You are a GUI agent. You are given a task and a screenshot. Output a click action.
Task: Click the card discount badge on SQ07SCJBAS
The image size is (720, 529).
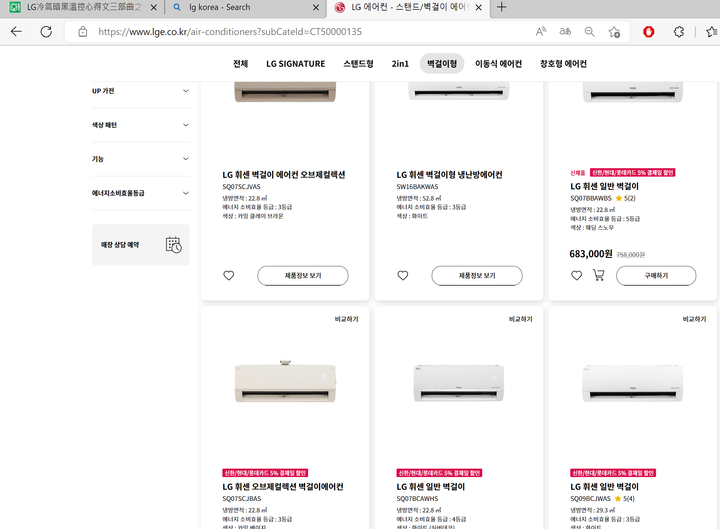(265, 473)
